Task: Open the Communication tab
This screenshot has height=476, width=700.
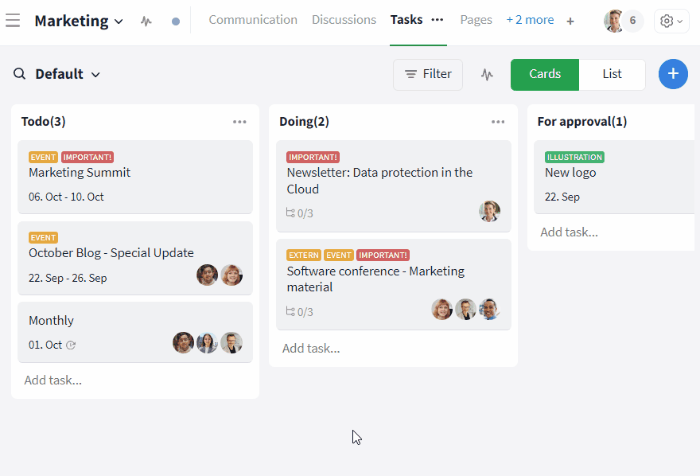Action: tap(253, 20)
